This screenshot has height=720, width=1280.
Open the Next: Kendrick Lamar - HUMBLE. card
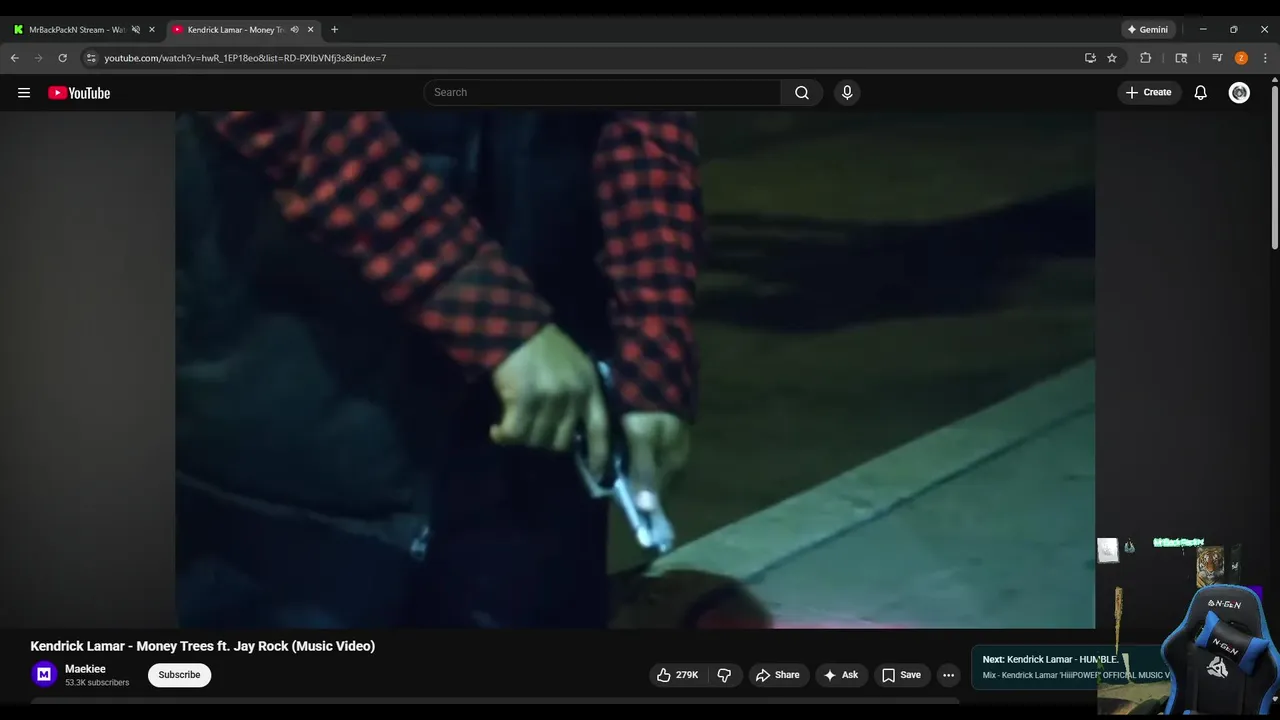point(1049,667)
